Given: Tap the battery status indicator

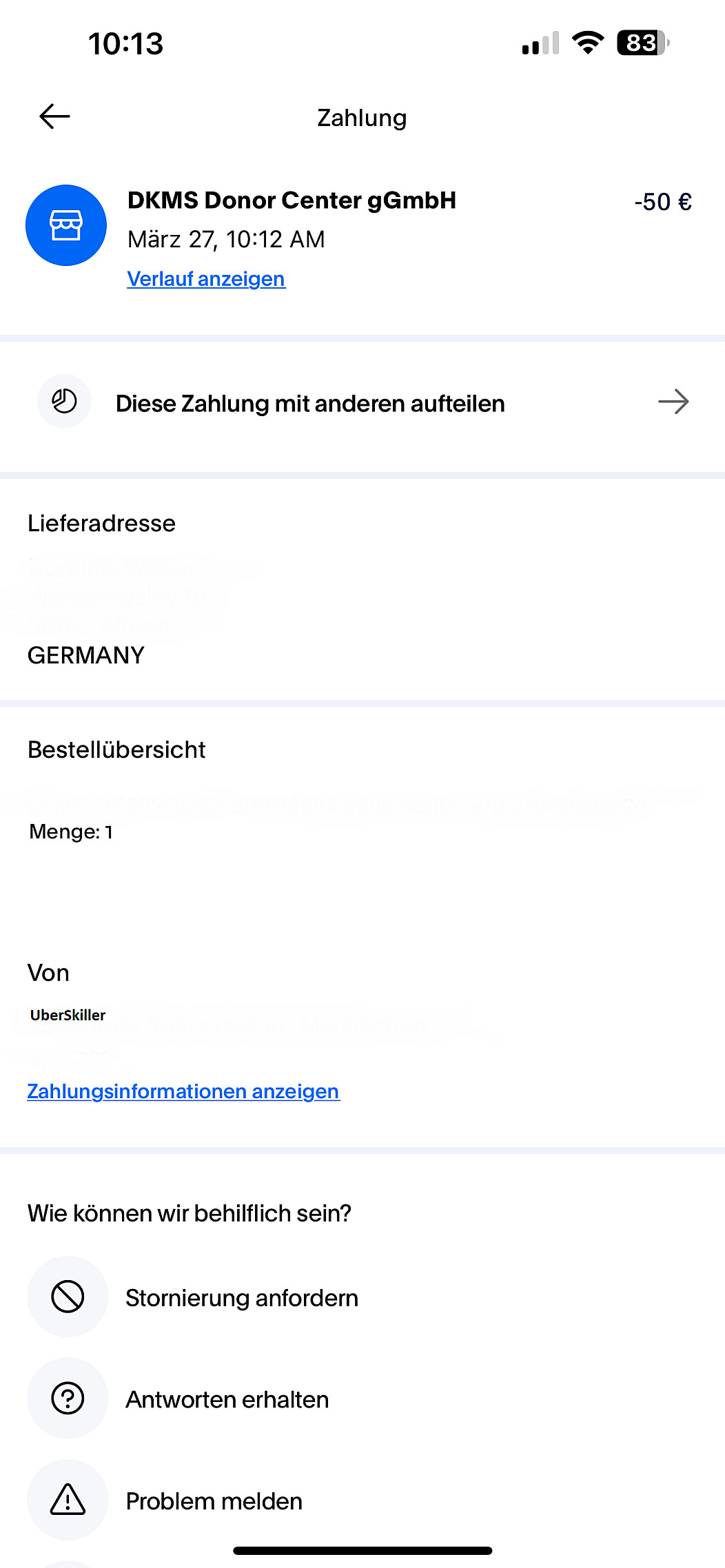Looking at the screenshot, I should 643,43.
